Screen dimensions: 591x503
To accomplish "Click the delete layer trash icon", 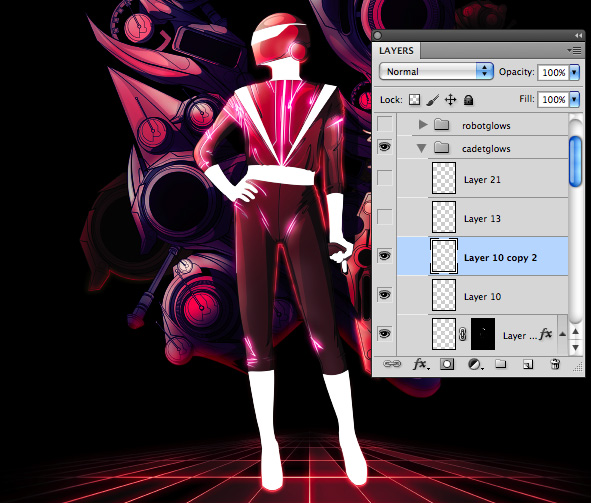I will pos(555,364).
